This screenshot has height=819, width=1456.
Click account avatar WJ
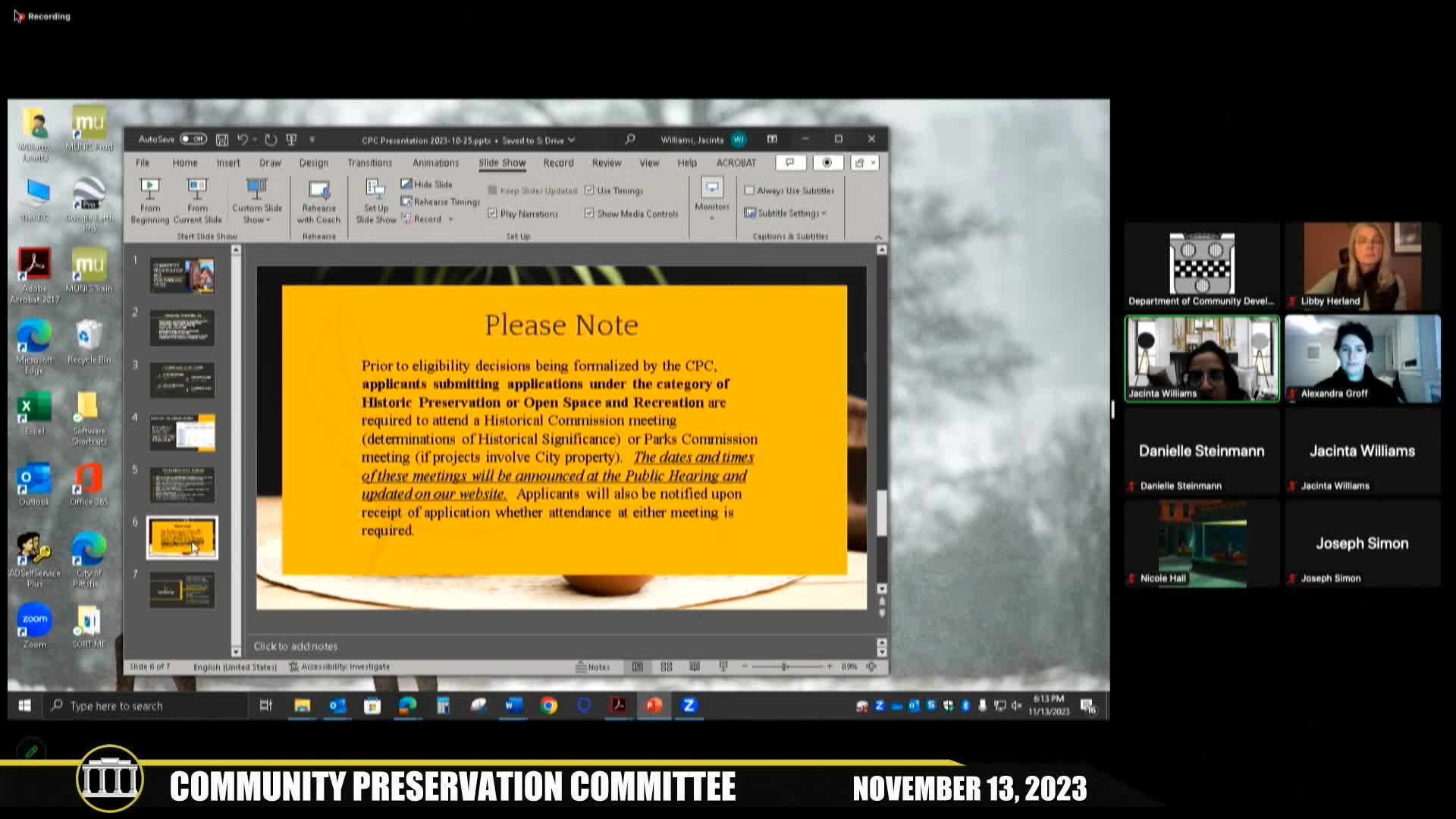click(738, 140)
